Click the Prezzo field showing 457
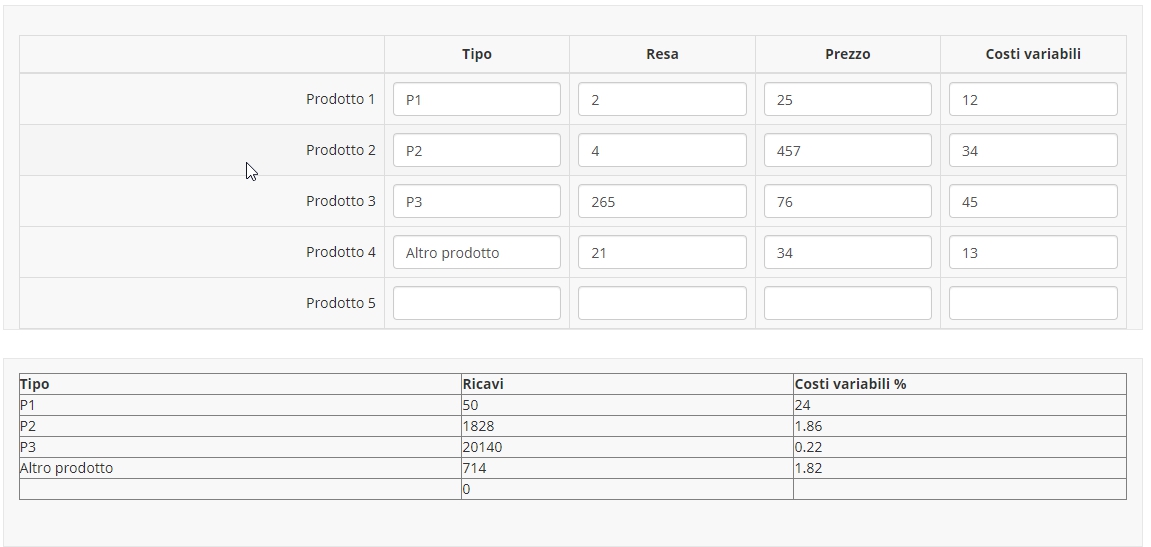Viewport: 1151px width, 547px height. pos(847,150)
